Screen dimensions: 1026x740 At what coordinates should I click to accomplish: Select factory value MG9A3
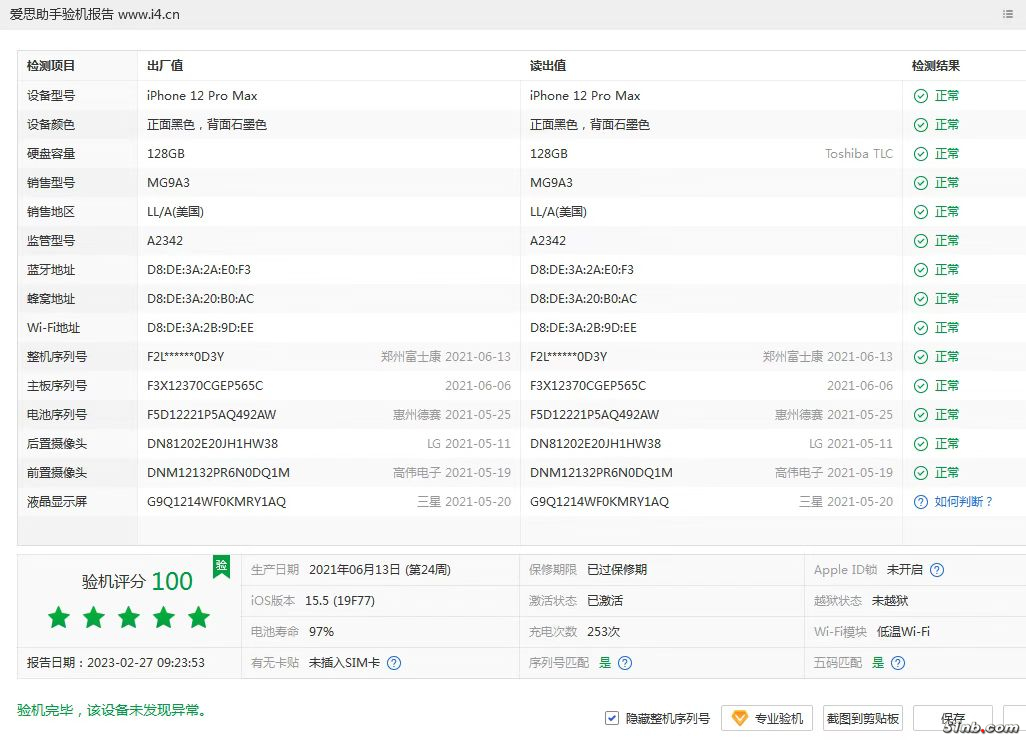point(168,183)
